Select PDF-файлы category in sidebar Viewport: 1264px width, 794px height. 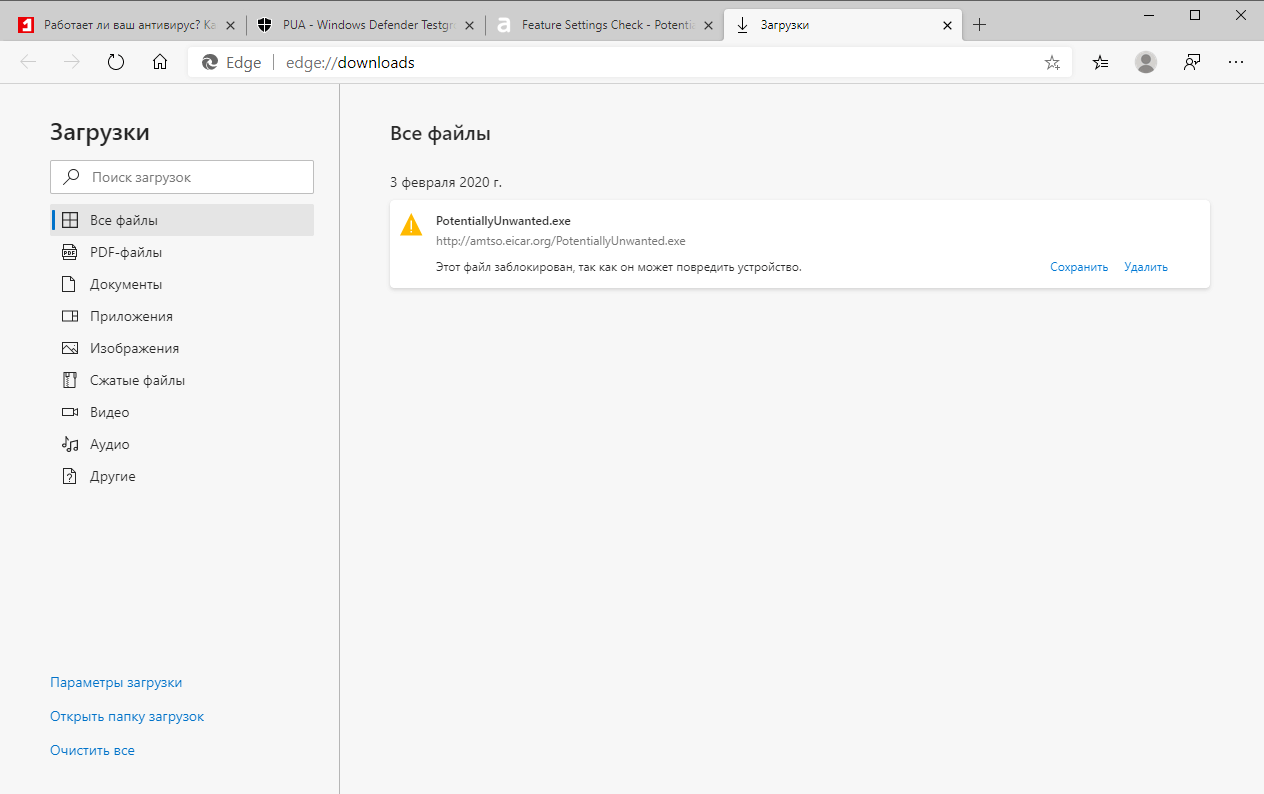(126, 252)
